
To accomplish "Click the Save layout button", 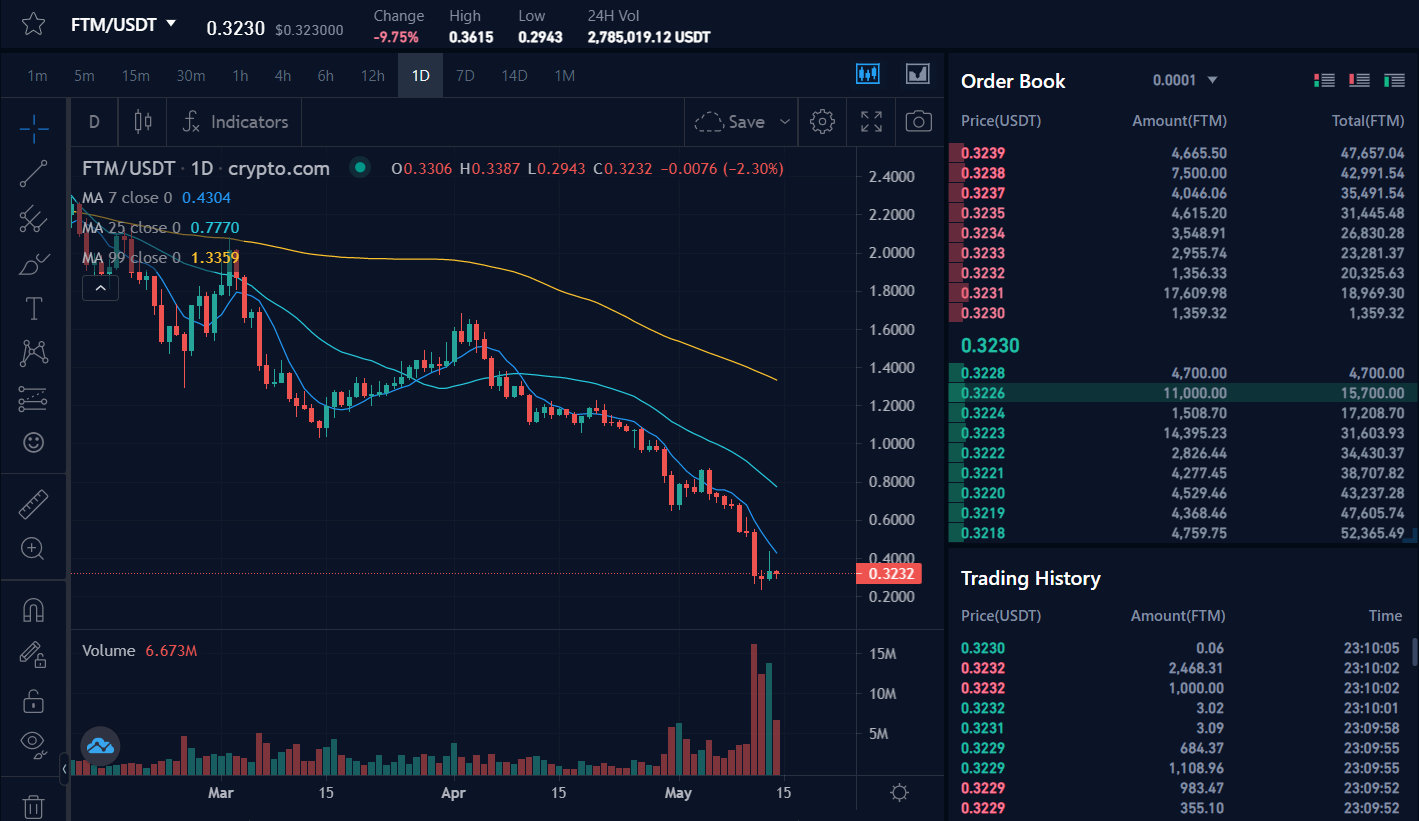I will click(737, 121).
